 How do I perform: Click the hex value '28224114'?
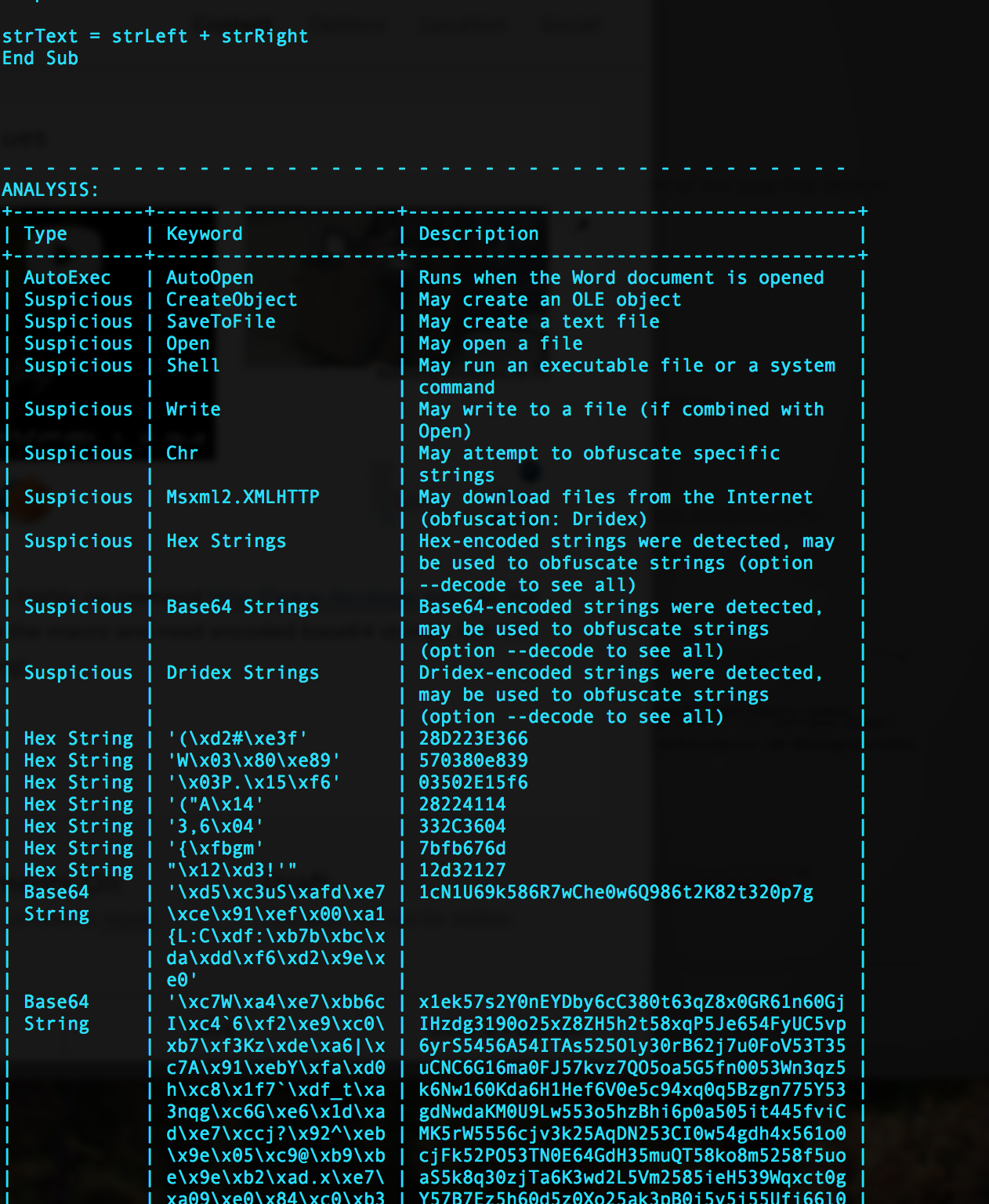pos(462,804)
